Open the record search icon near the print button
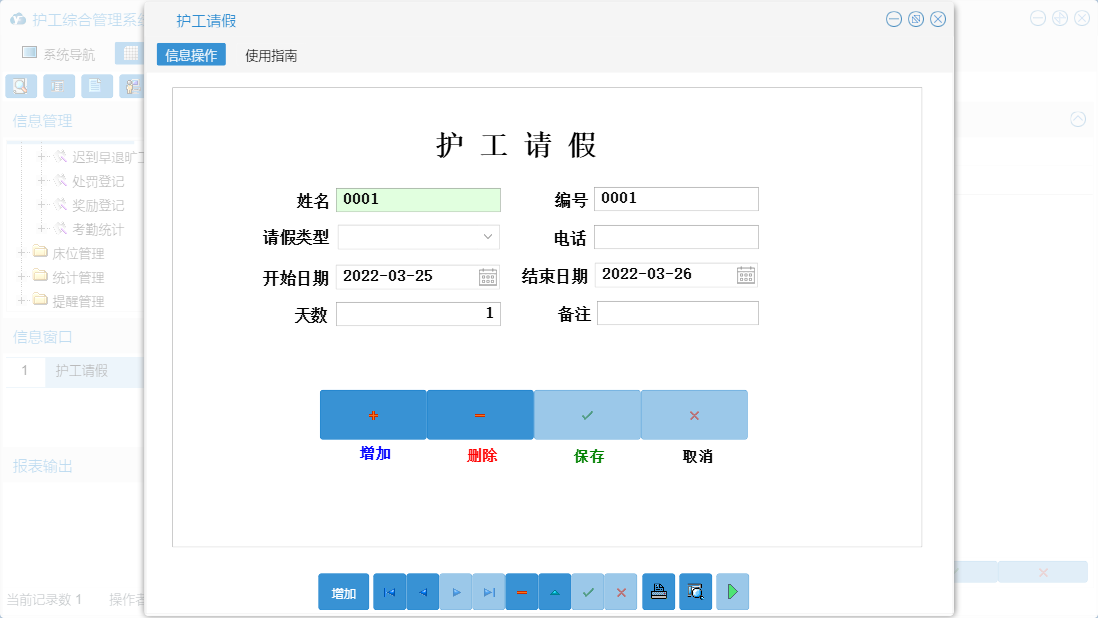The width and height of the screenshot is (1098, 618). coord(695,591)
